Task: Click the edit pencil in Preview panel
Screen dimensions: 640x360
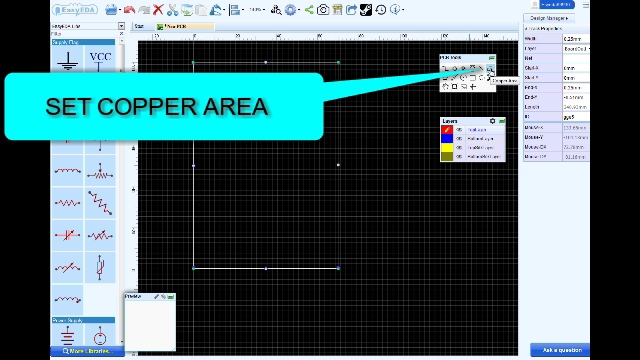Action: coord(156,297)
